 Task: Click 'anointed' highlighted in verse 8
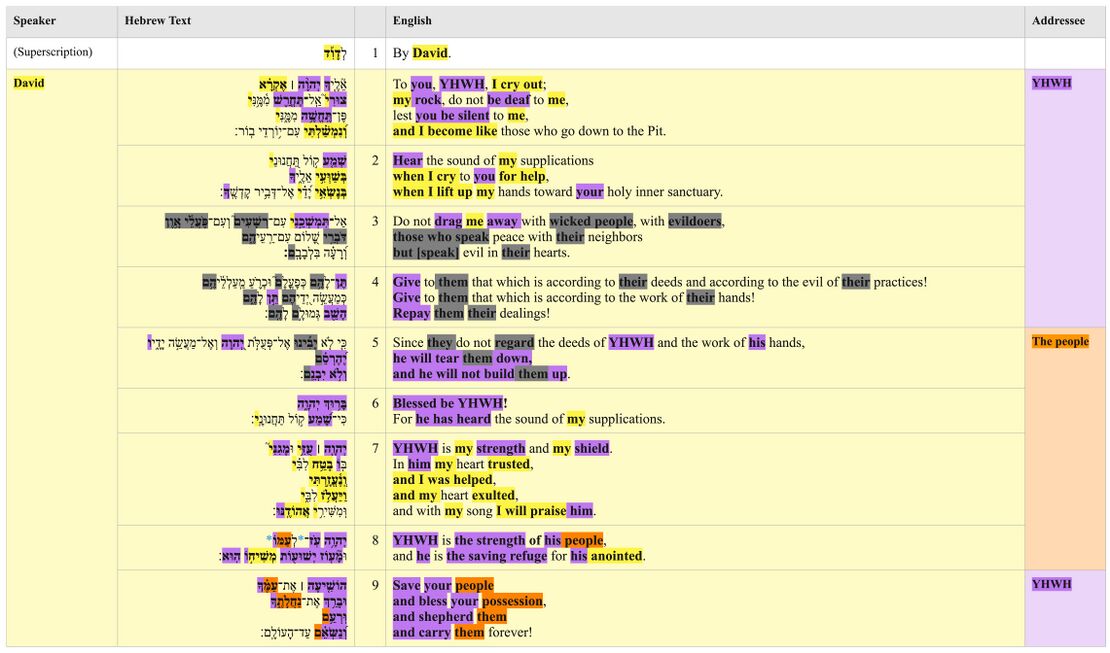616,556
